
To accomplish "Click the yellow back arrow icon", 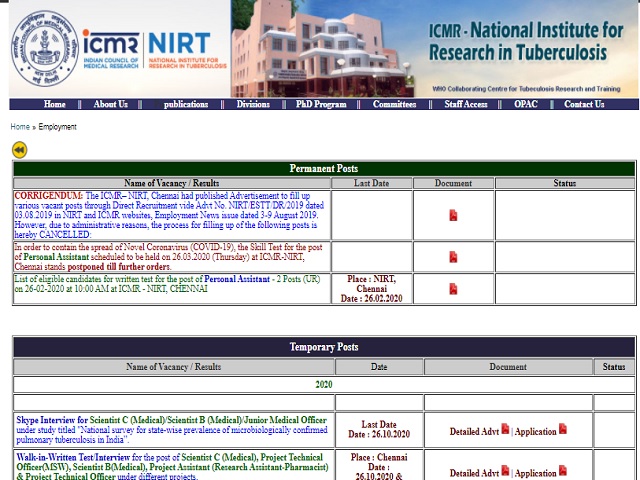I will pyautogui.click(x=20, y=150).
